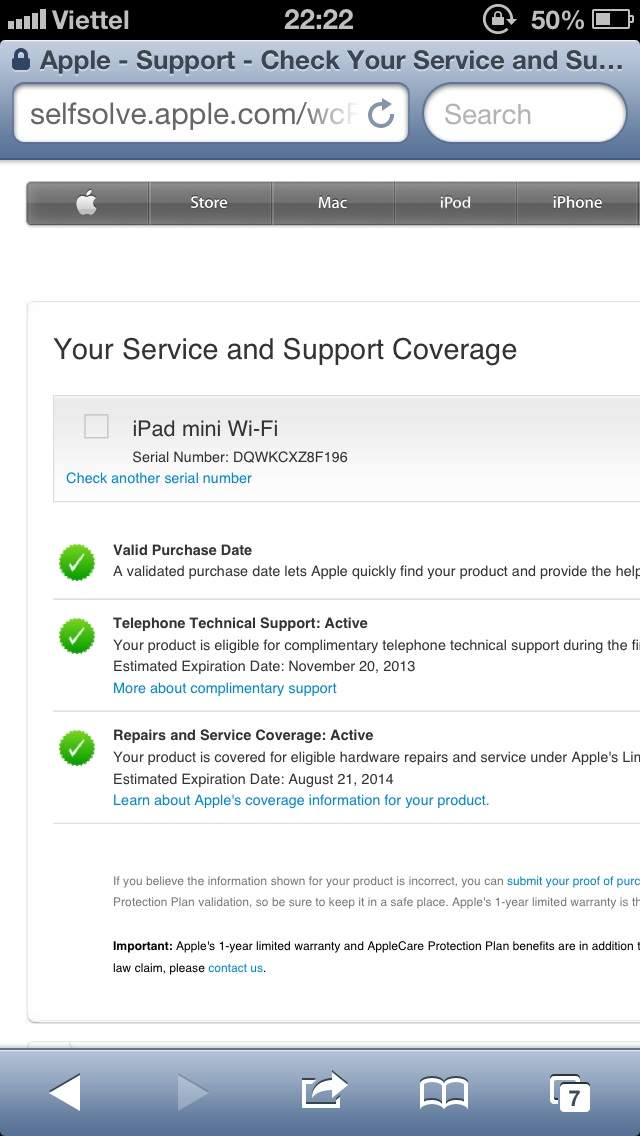Open the Store navigation tab
The width and height of the screenshot is (640, 1136).
(x=209, y=203)
